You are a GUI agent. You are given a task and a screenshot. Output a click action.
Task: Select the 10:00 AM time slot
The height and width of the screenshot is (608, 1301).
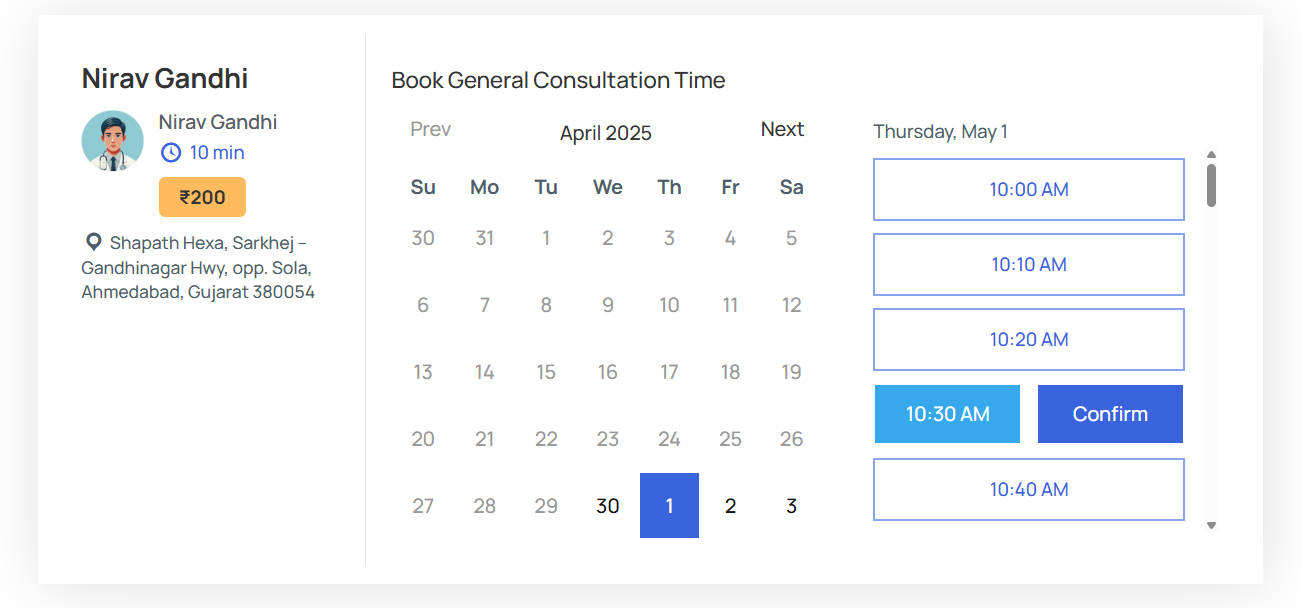(x=1028, y=189)
